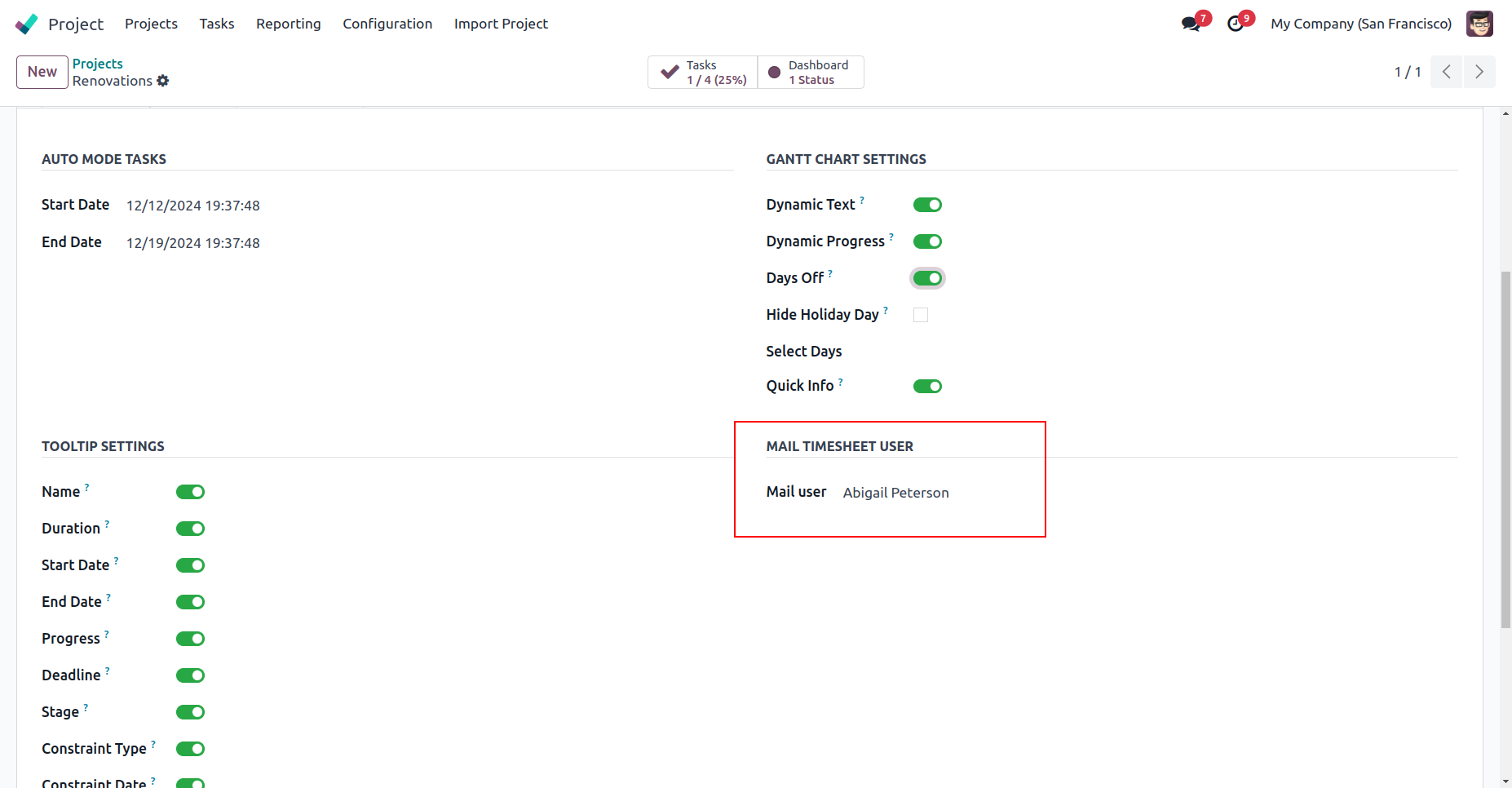
Task: Click the Project app logo icon
Action: click(27, 24)
